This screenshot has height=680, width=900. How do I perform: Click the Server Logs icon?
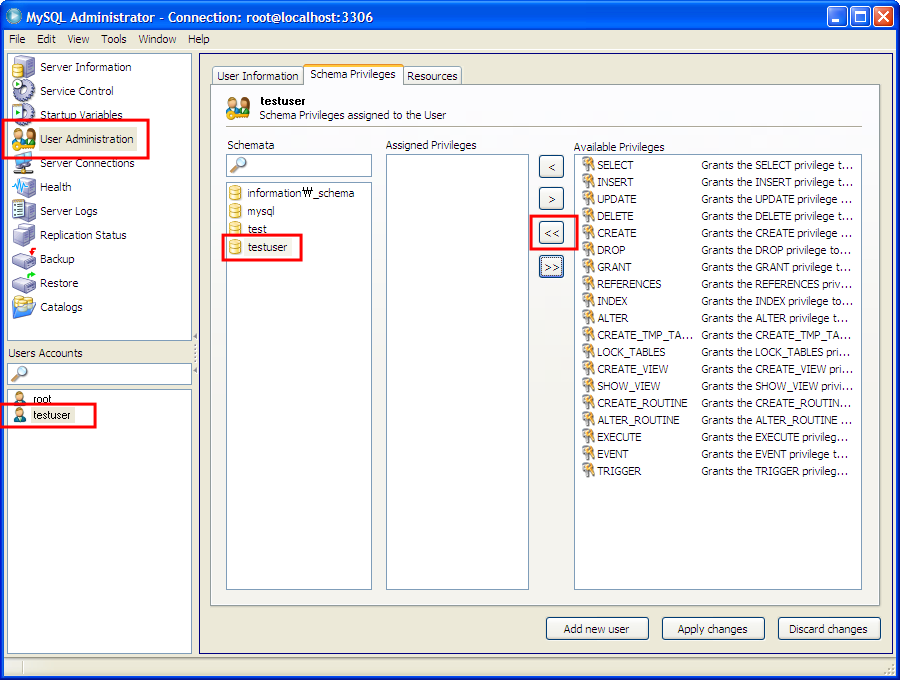(x=24, y=211)
